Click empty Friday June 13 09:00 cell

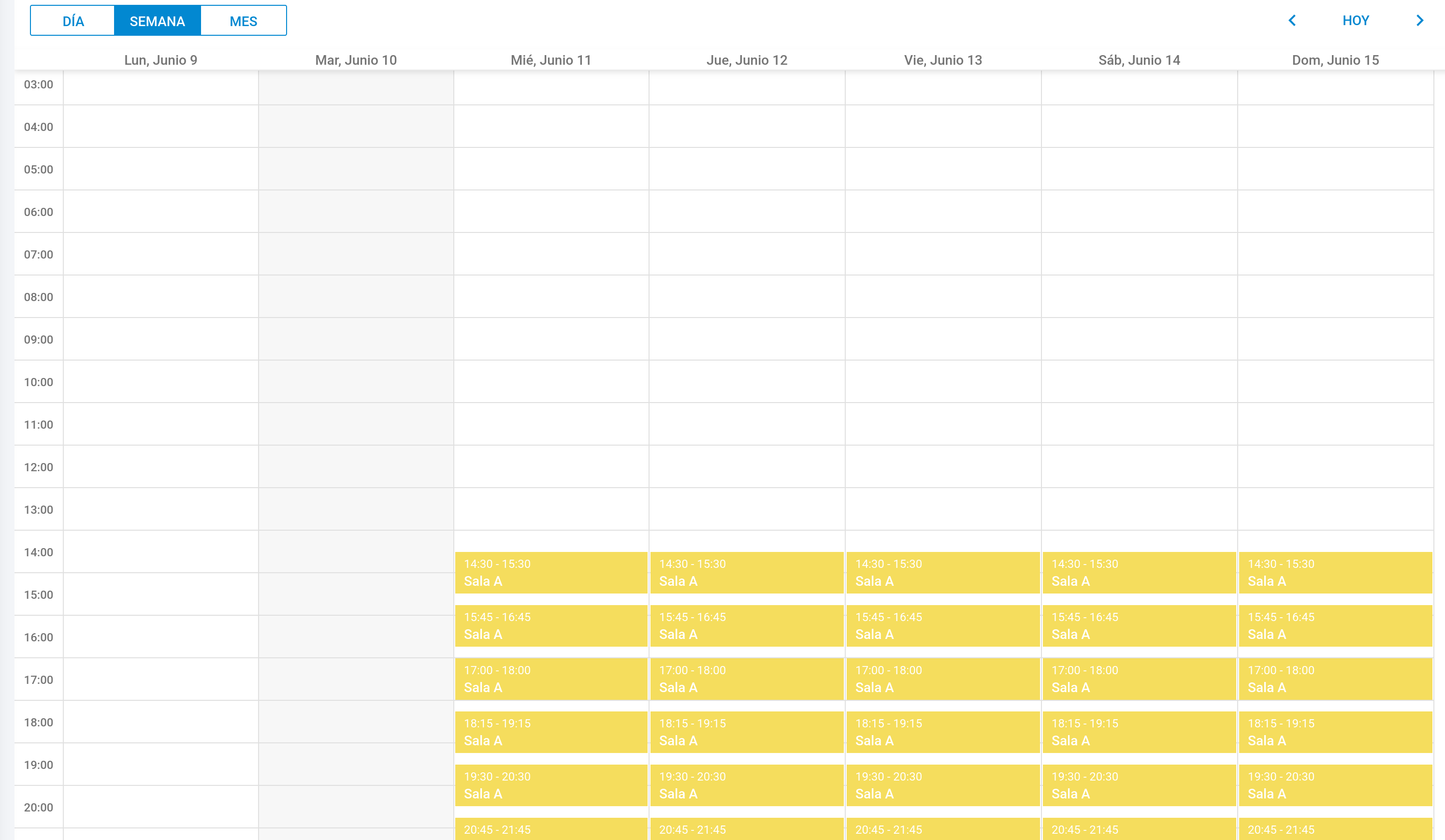tap(943, 339)
